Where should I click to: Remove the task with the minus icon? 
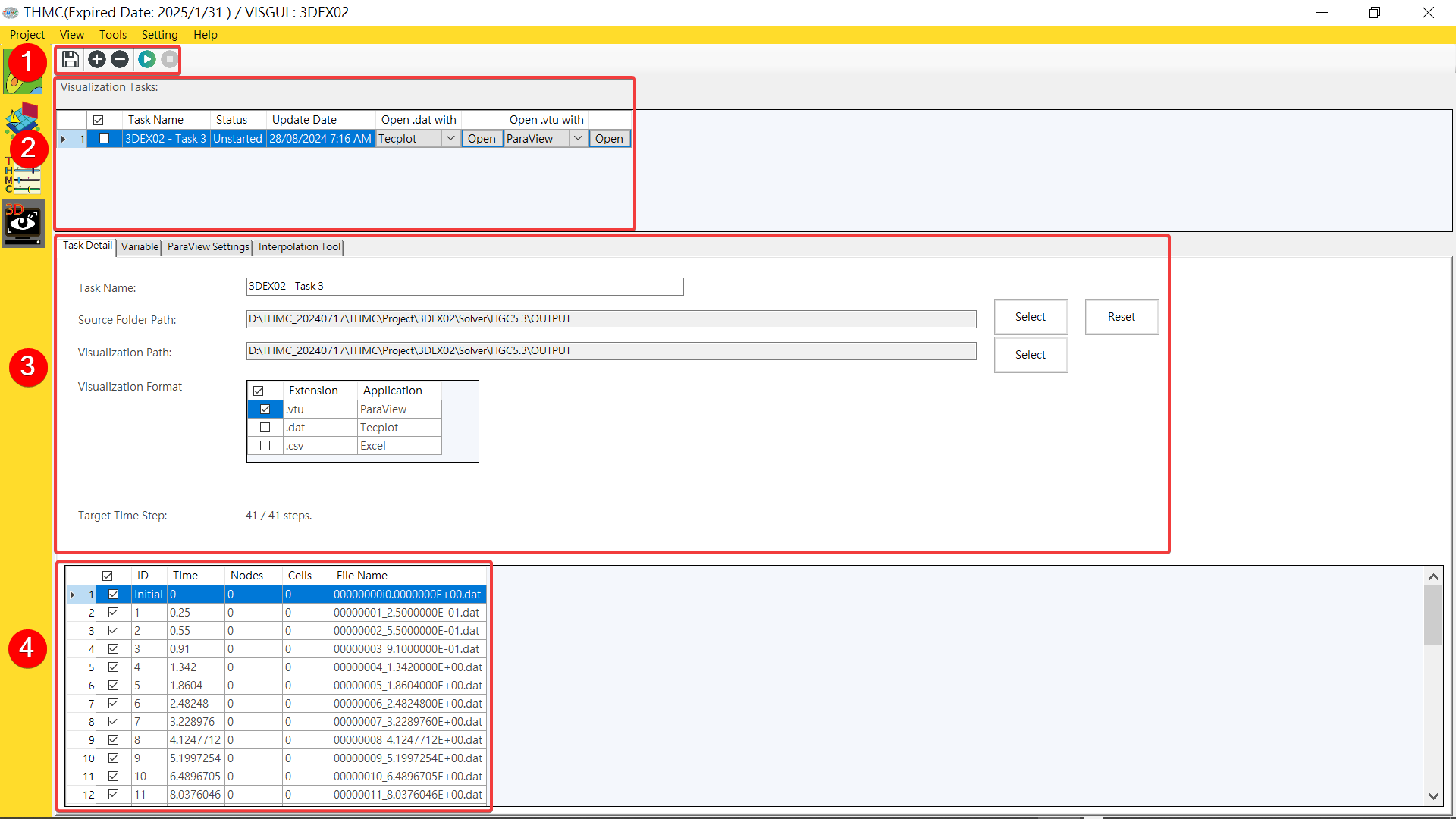(x=120, y=59)
